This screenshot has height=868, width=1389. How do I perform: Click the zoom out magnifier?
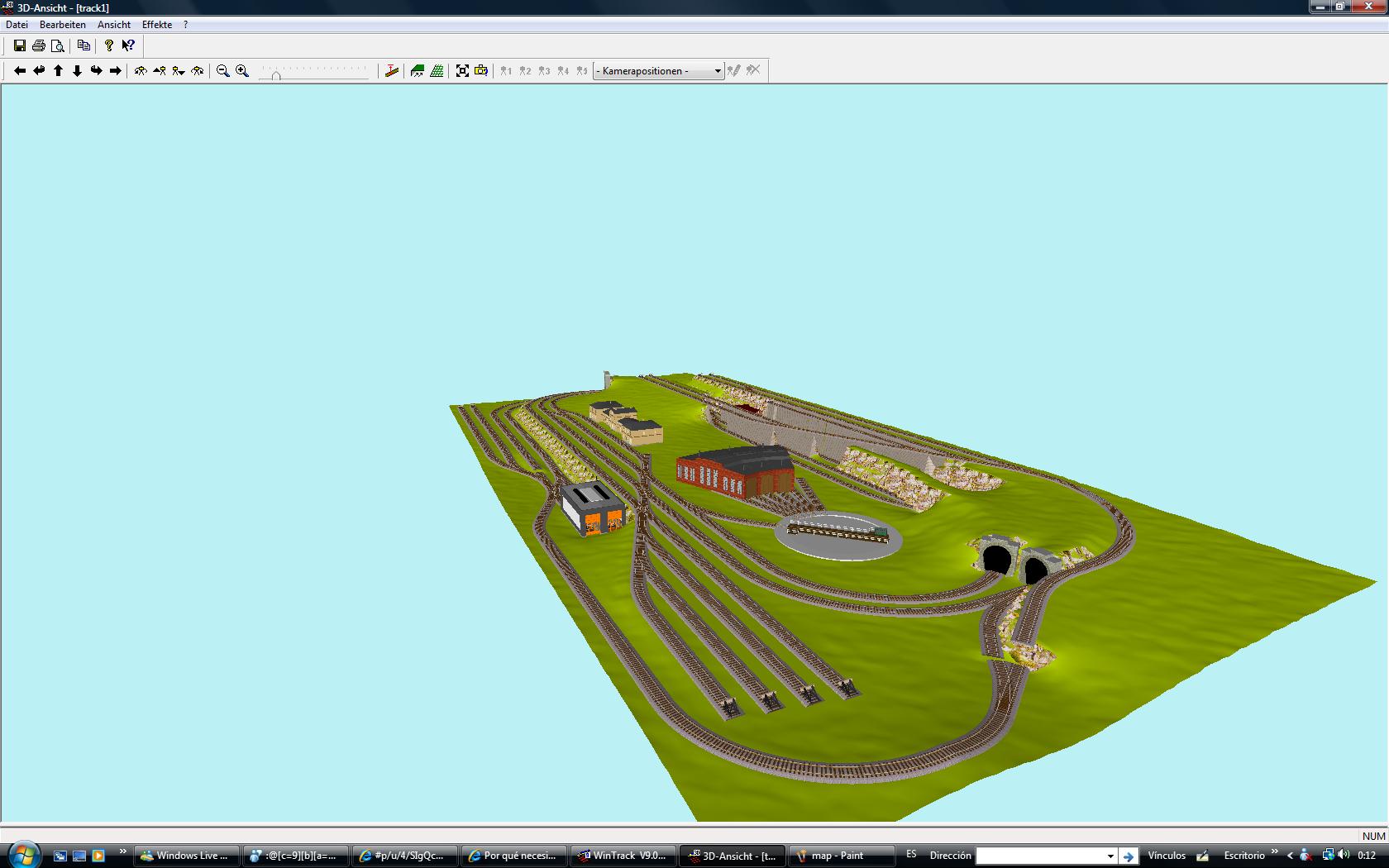pyautogui.click(x=222, y=71)
